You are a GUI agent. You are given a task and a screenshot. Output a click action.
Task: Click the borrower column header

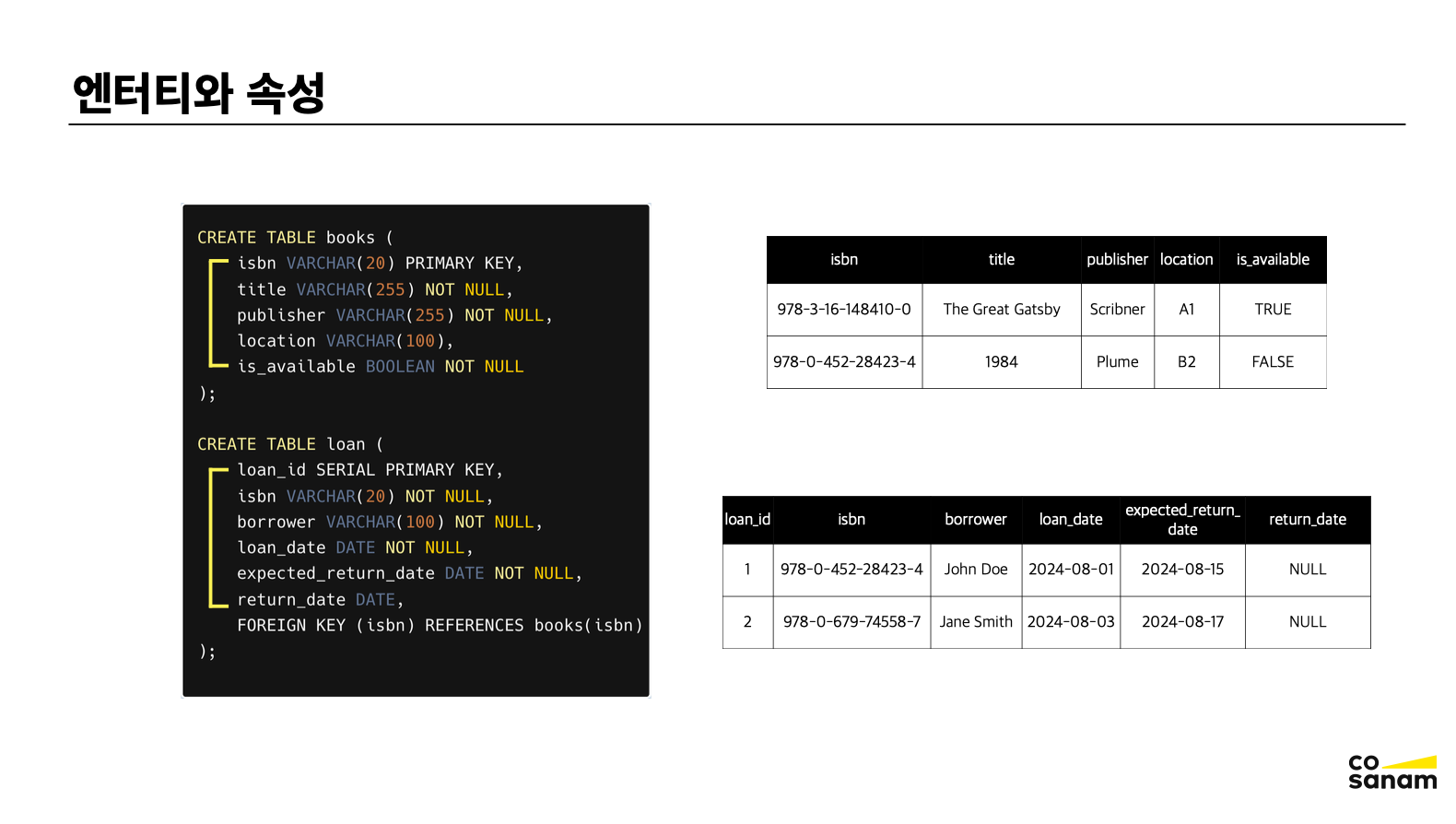975,520
